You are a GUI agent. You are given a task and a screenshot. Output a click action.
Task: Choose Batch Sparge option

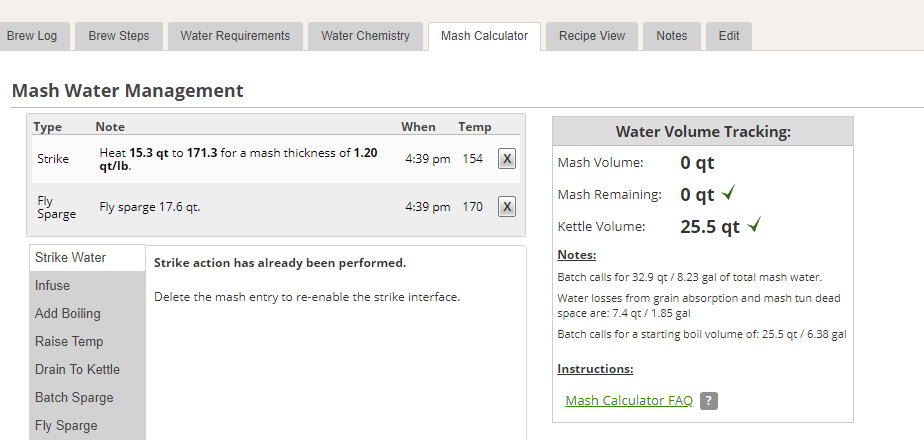pyautogui.click(x=74, y=398)
